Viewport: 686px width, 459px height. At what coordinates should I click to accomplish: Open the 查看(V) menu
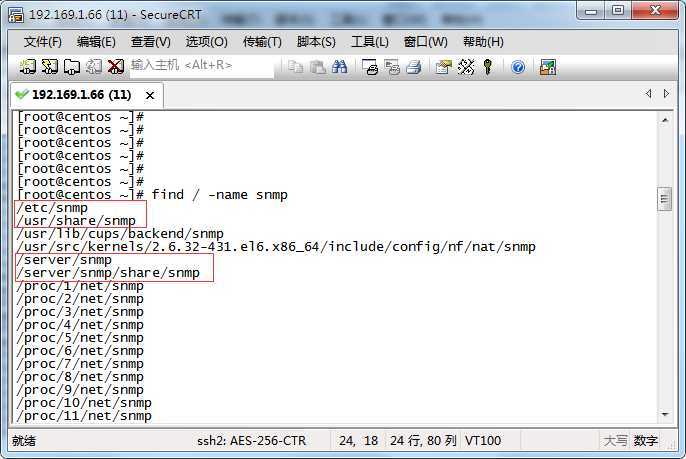(150, 42)
